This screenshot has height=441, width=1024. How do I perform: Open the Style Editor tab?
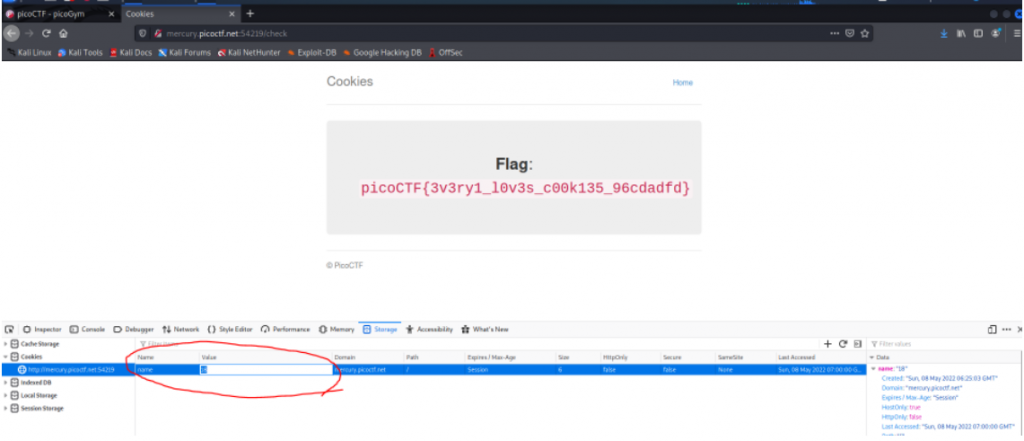pos(230,329)
